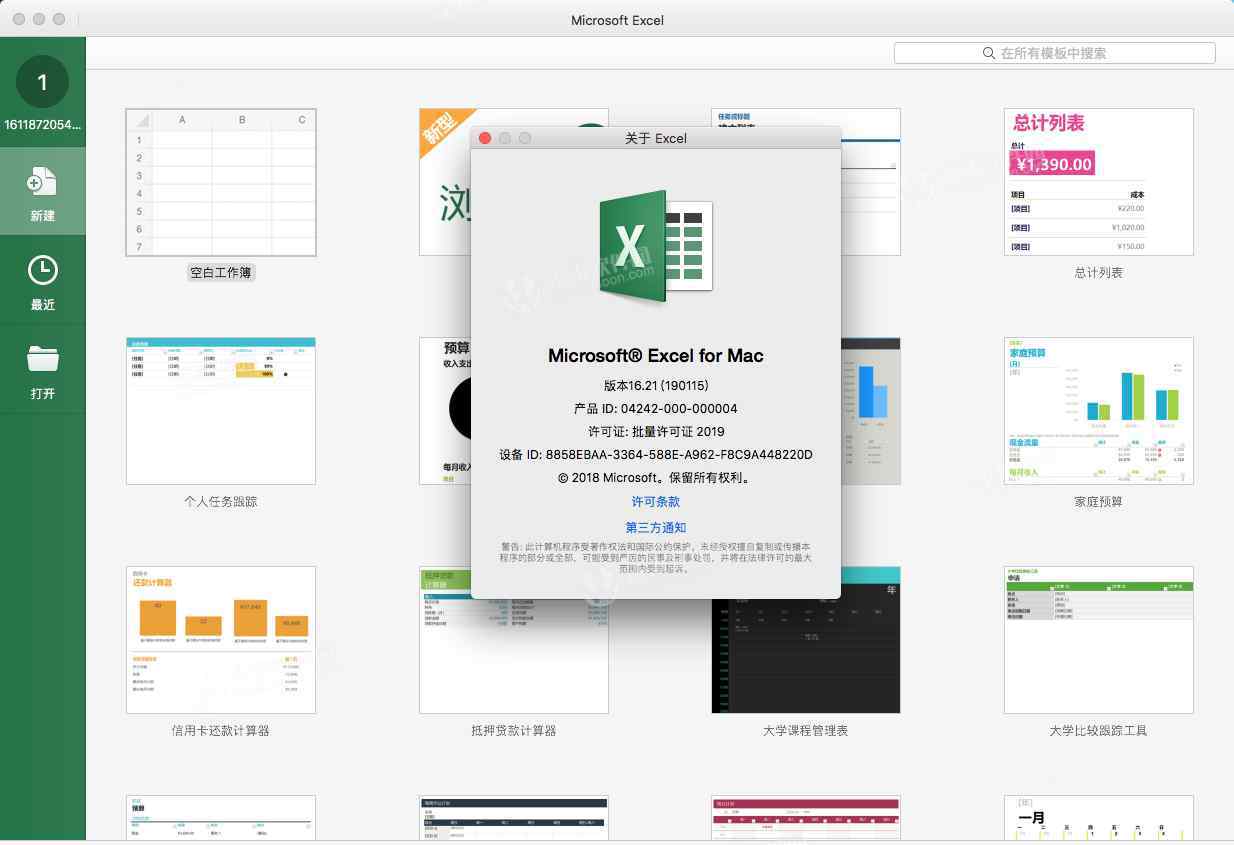
Task: Click the 产品 ID: 04242-000-000004 line
Action: click(x=656, y=408)
